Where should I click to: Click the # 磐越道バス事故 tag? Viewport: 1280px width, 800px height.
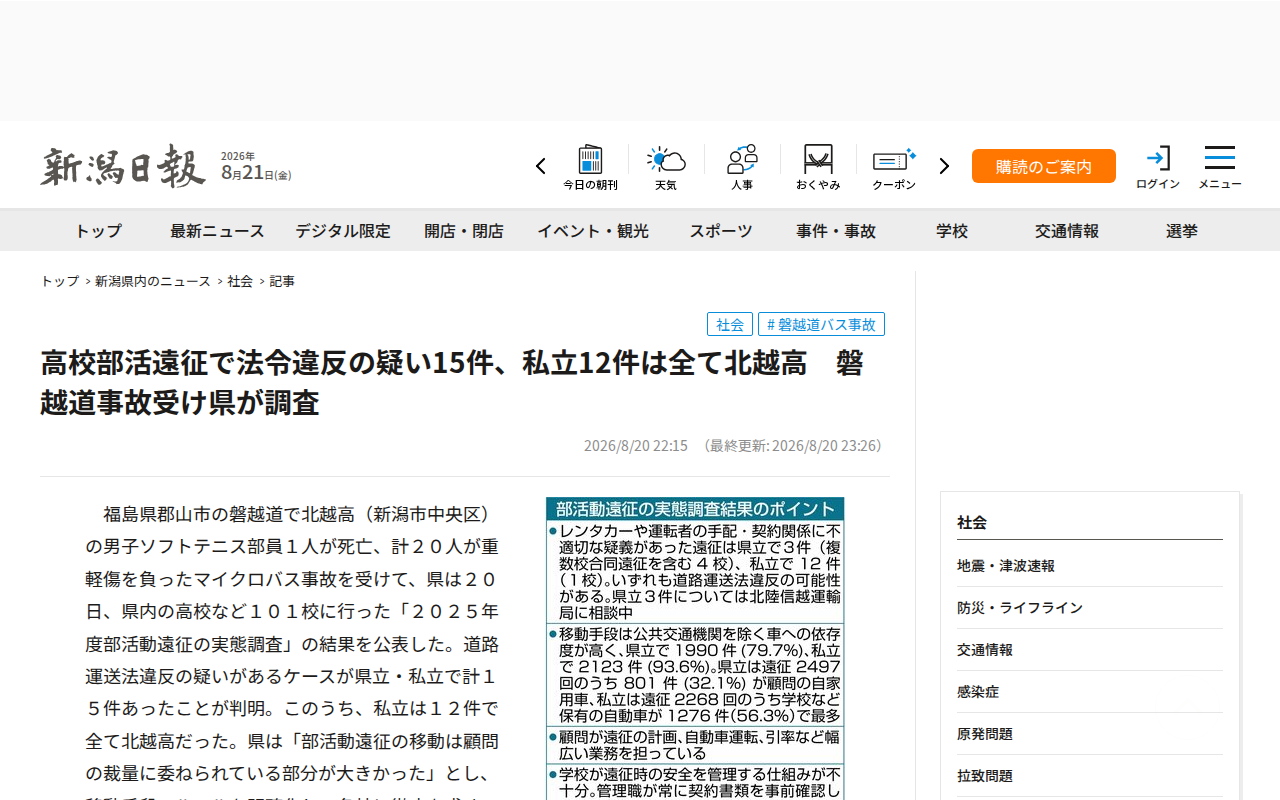click(x=821, y=324)
